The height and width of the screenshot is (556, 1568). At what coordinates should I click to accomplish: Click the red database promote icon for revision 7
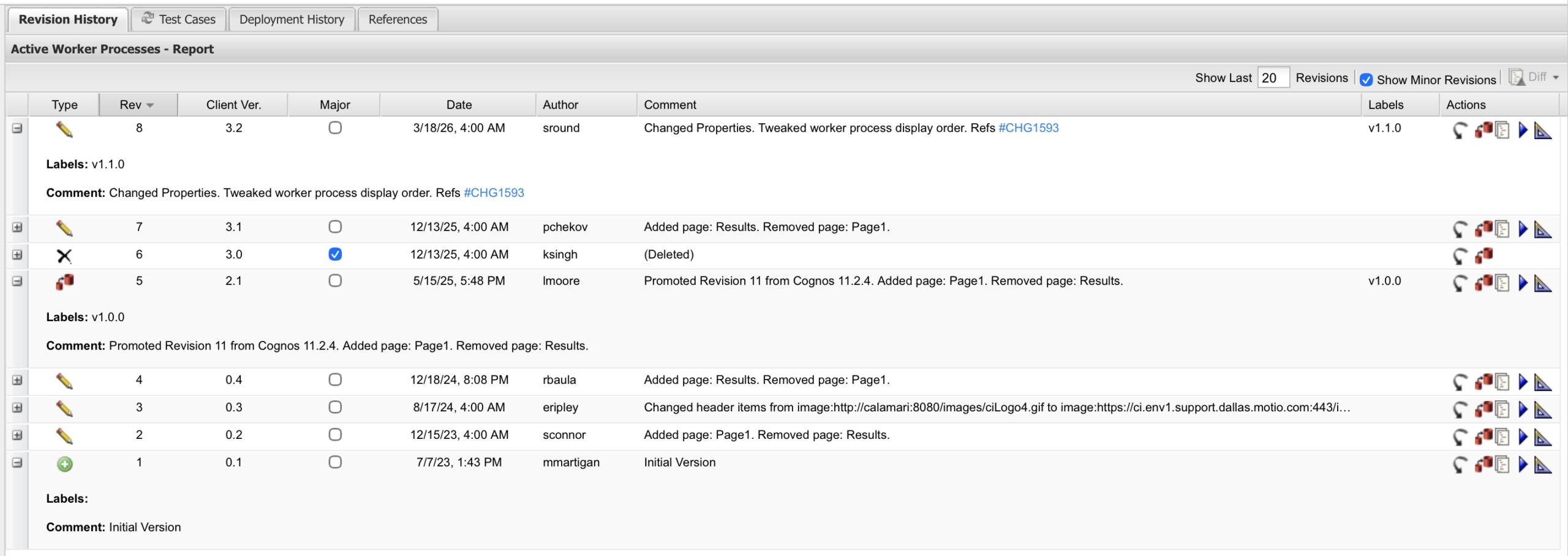1483,229
